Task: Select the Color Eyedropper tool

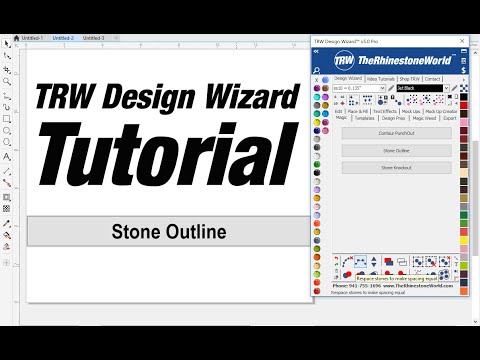Action: pyautogui.click(x=7, y=224)
